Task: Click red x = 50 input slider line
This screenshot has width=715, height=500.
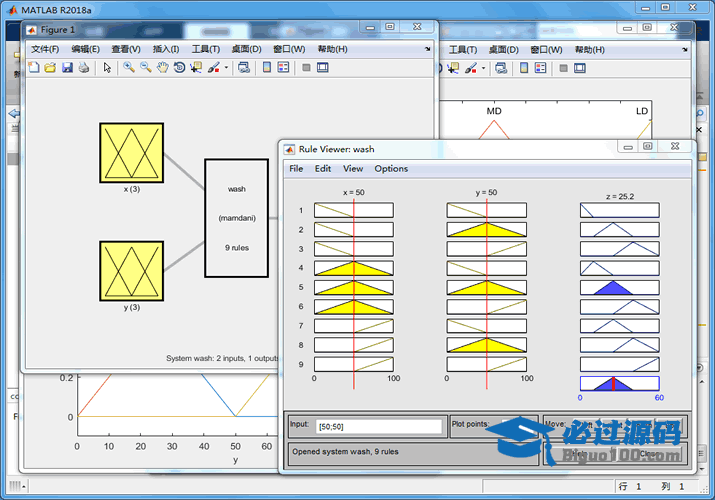Action: pos(354,292)
